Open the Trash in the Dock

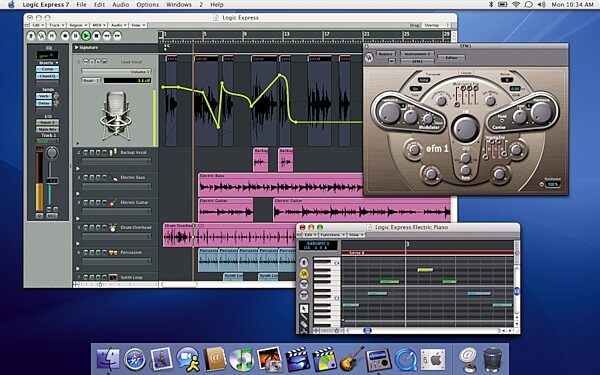point(492,359)
